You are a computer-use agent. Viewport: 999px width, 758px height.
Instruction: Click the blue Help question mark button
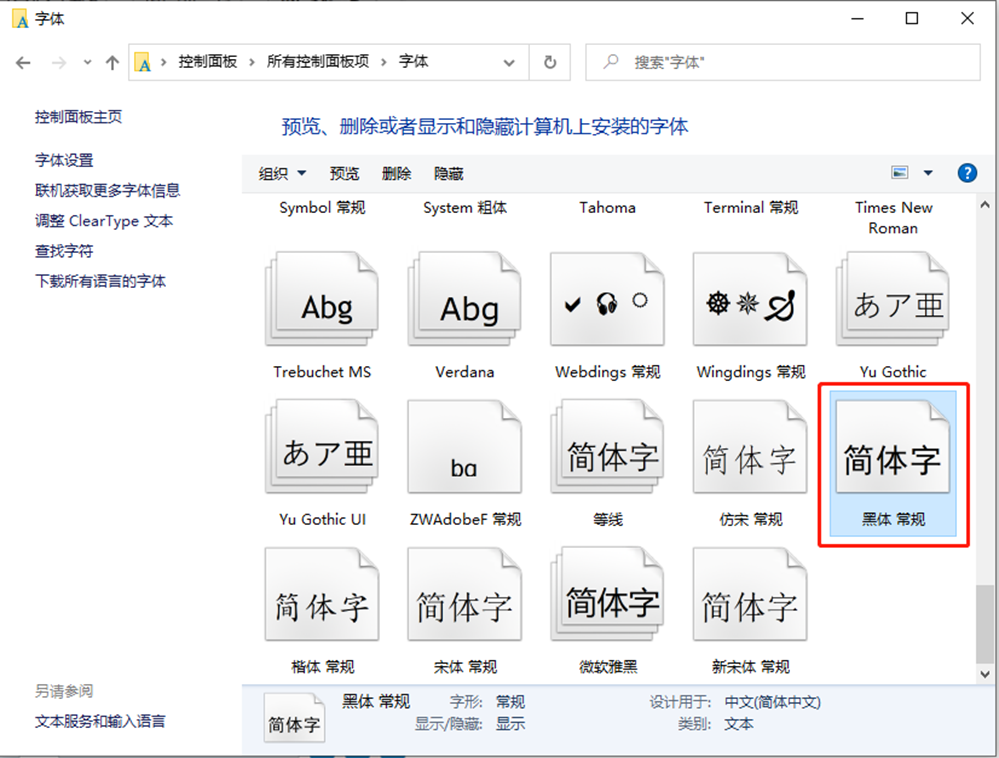point(966,172)
